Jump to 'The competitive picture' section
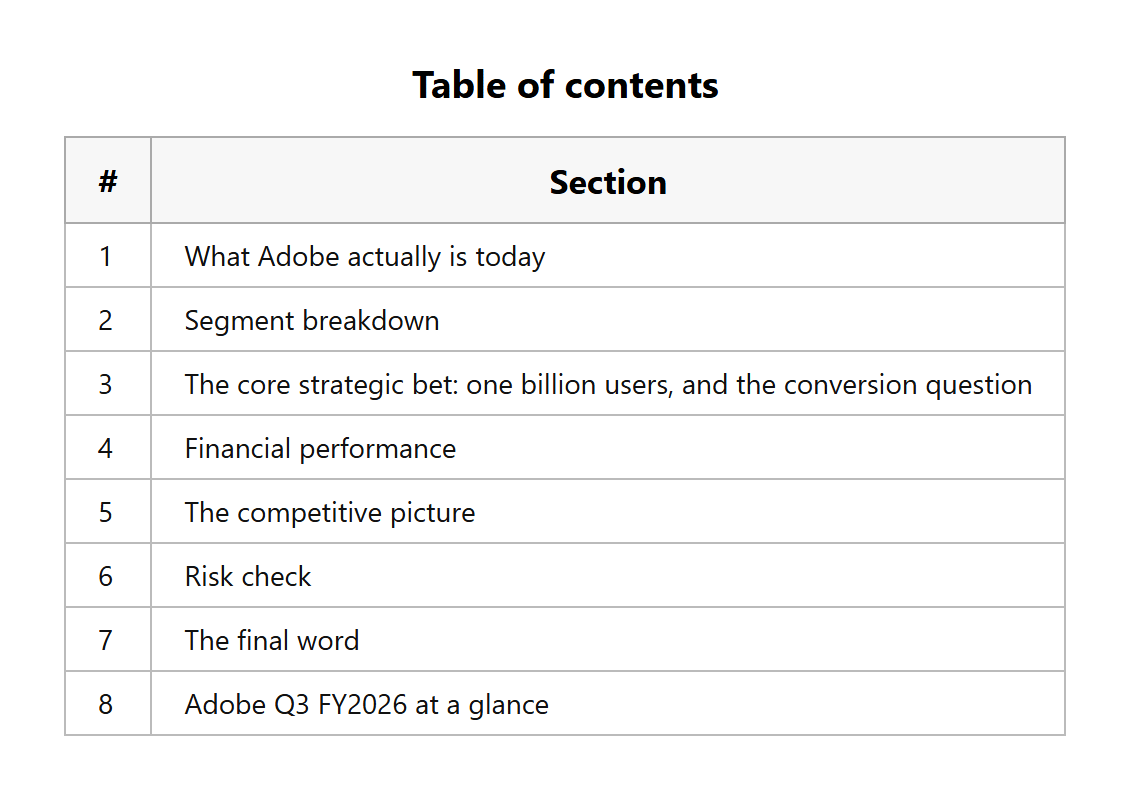 click(x=330, y=513)
